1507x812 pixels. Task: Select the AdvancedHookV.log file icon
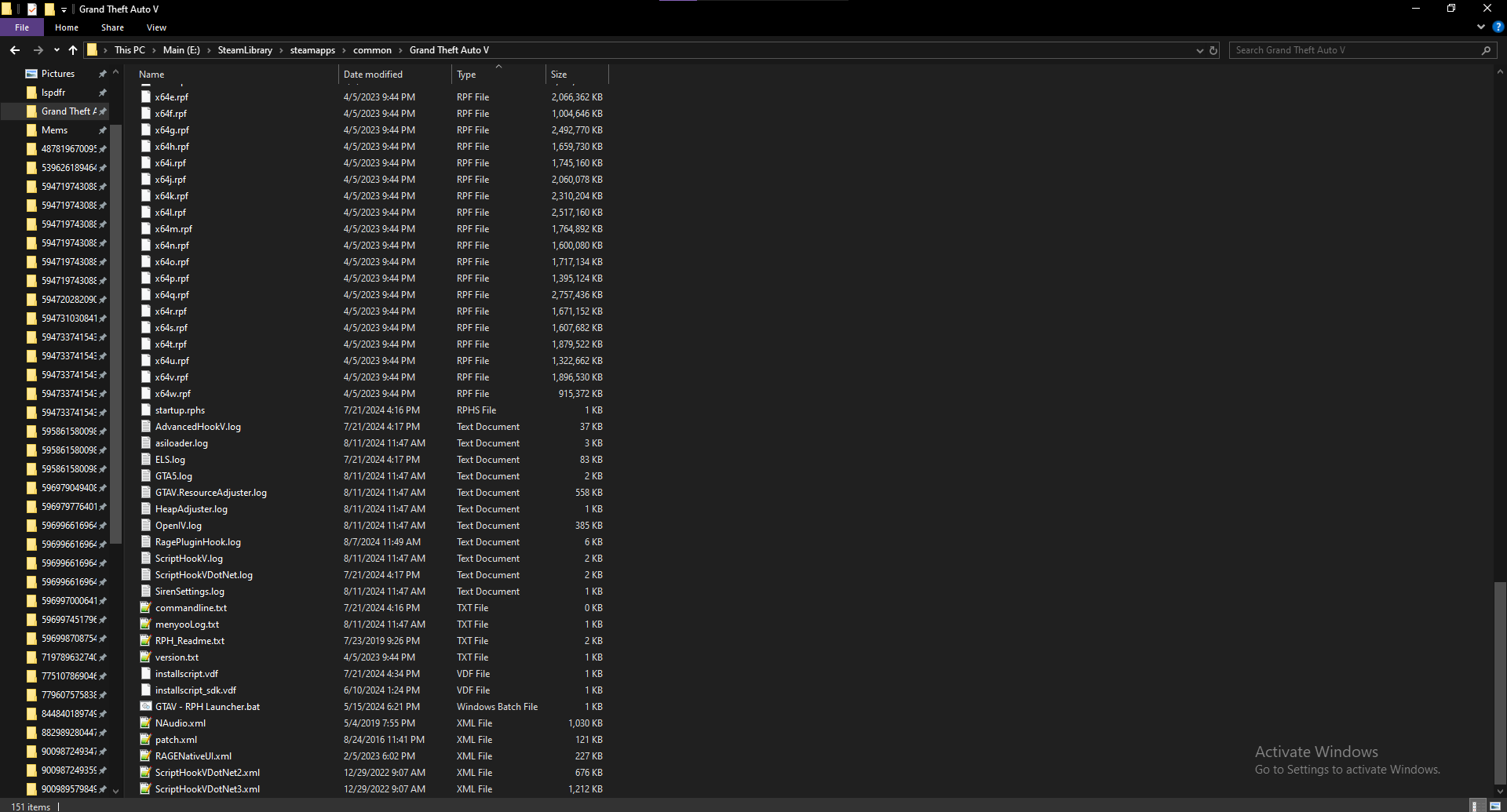pyautogui.click(x=146, y=427)
